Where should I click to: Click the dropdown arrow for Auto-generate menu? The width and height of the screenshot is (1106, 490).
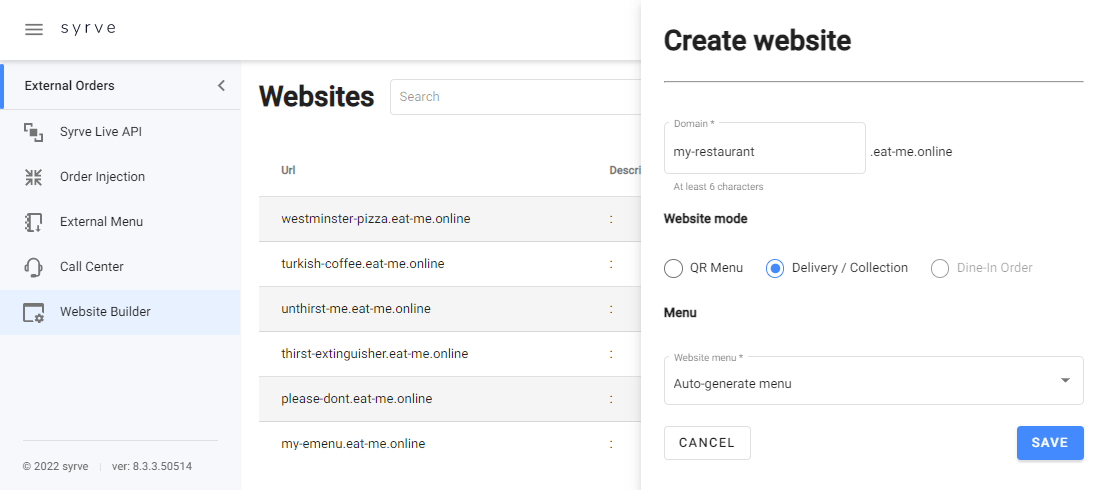pos(1065,381)
